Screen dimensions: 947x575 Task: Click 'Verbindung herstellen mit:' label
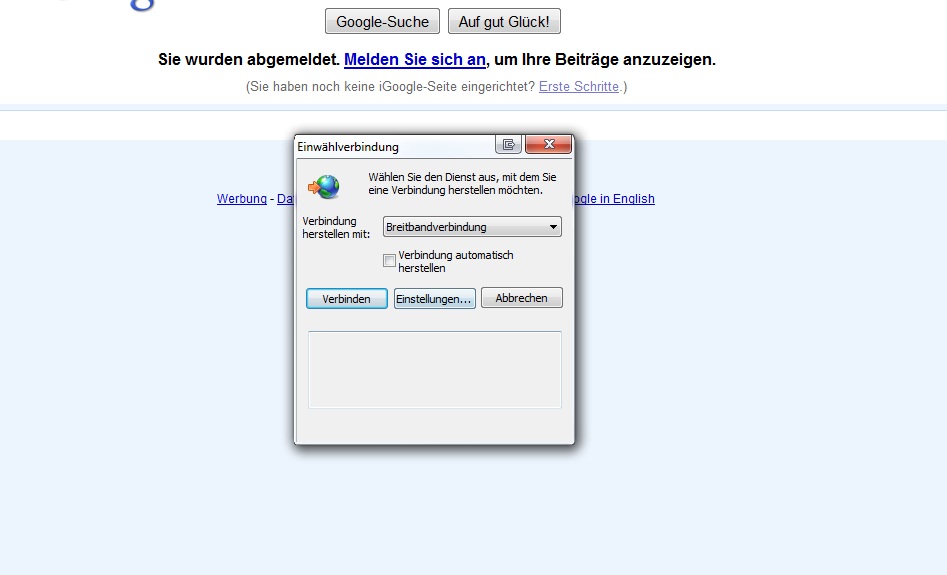pyautogui.click(x=336, y=227)
